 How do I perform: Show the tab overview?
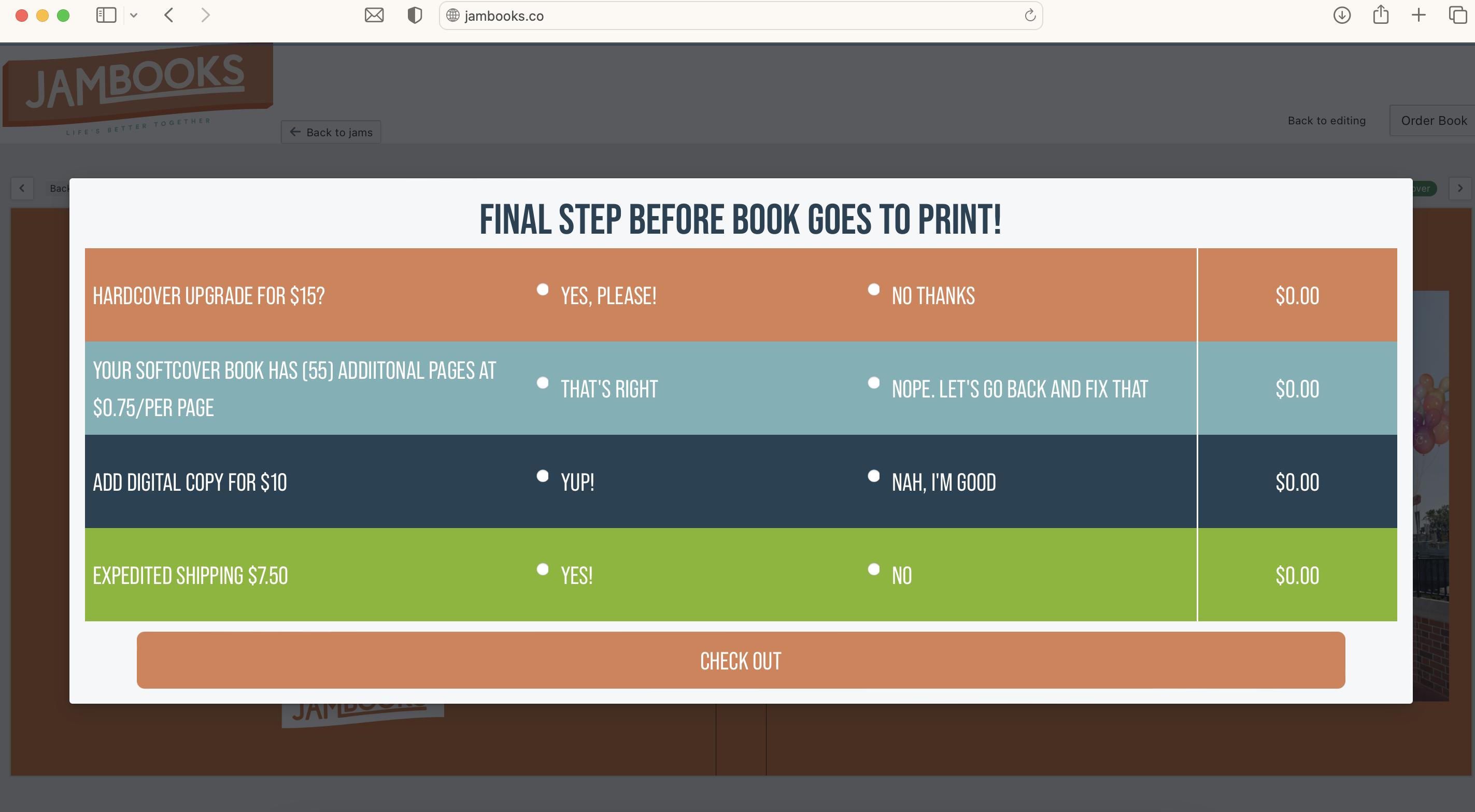[1455, 16]
